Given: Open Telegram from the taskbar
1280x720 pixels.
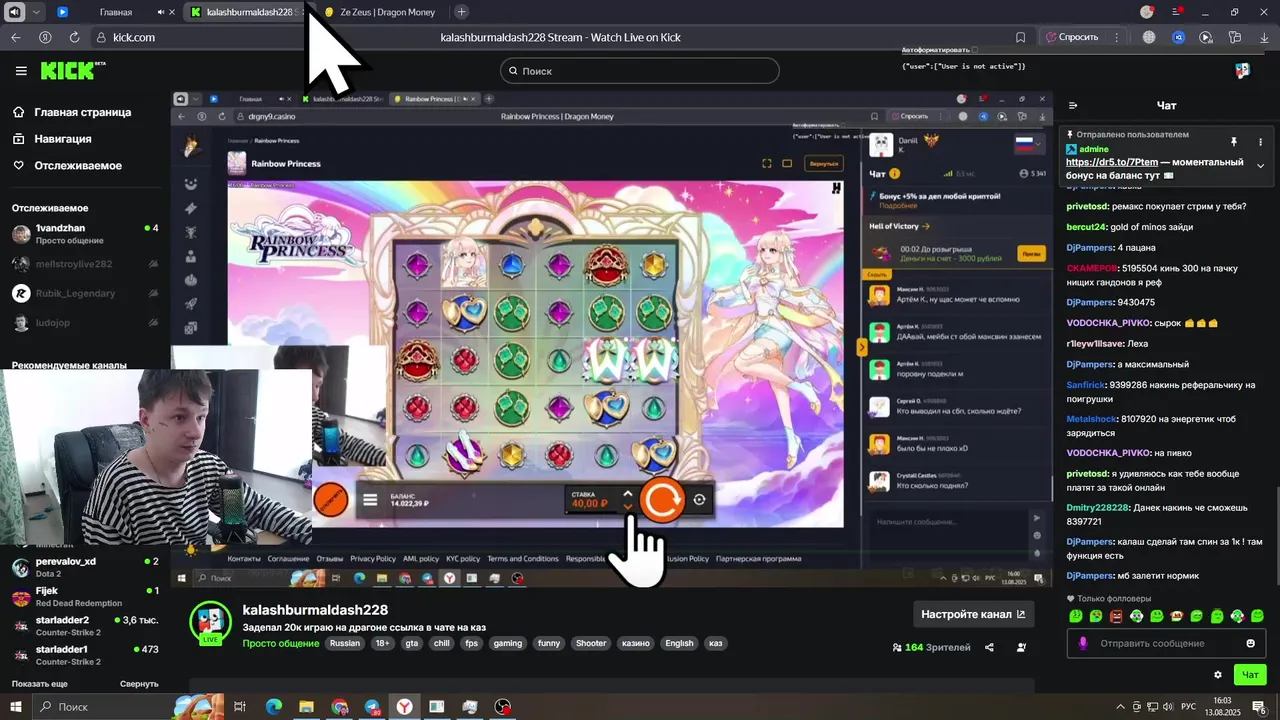Looking at the screenshot, I should click(x=372, y=707).
